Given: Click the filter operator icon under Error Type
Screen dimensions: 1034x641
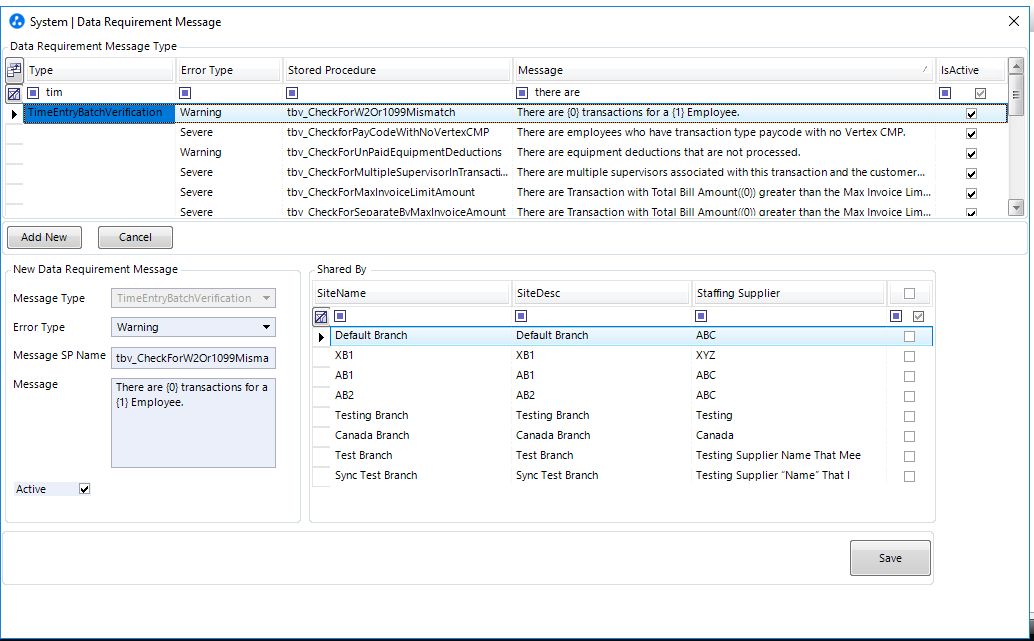Looking at the screenshot, I should [x=185, y=93].
